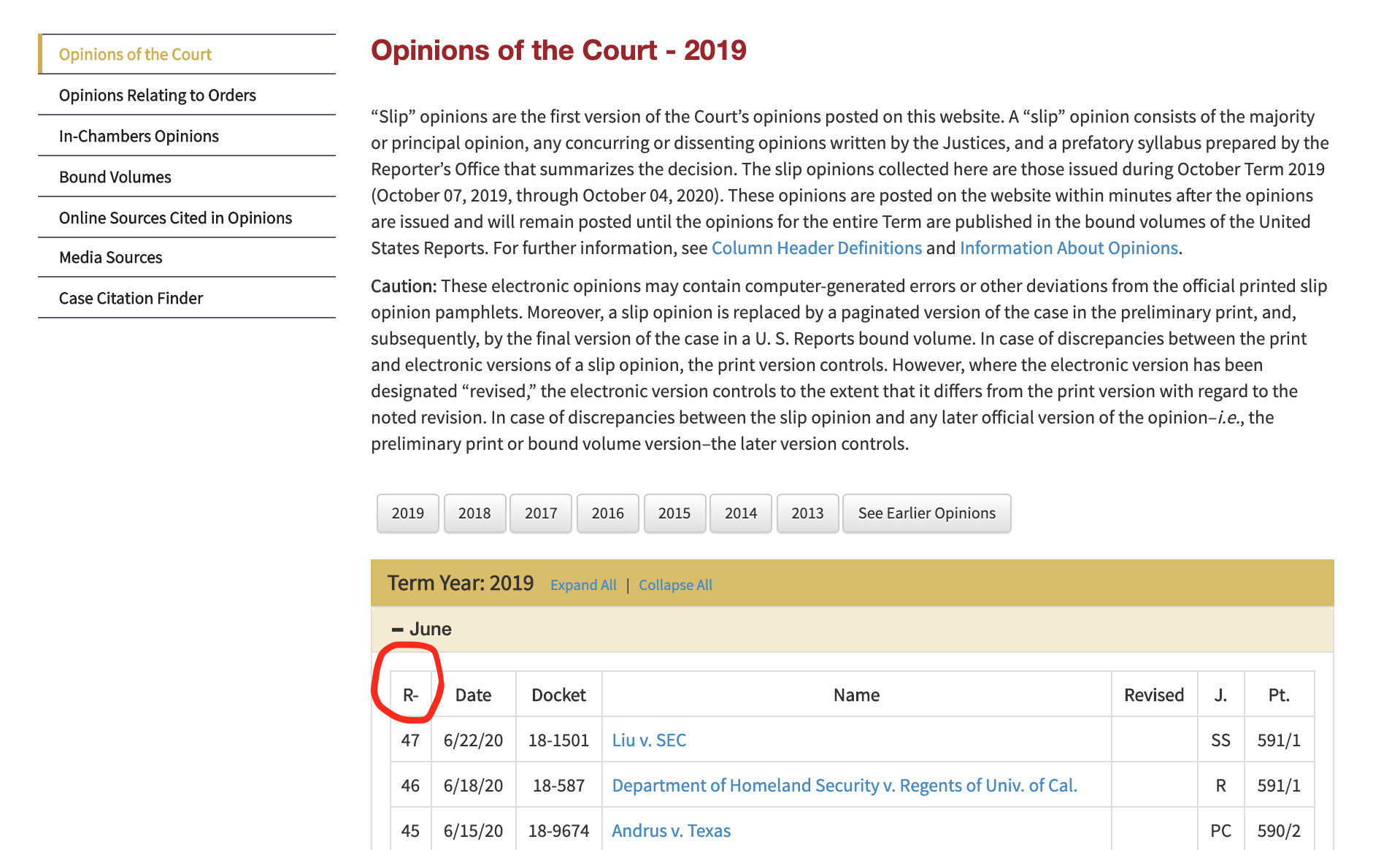
Task: Open Online Sources Cited in Opinions
Action: point(175,218)
